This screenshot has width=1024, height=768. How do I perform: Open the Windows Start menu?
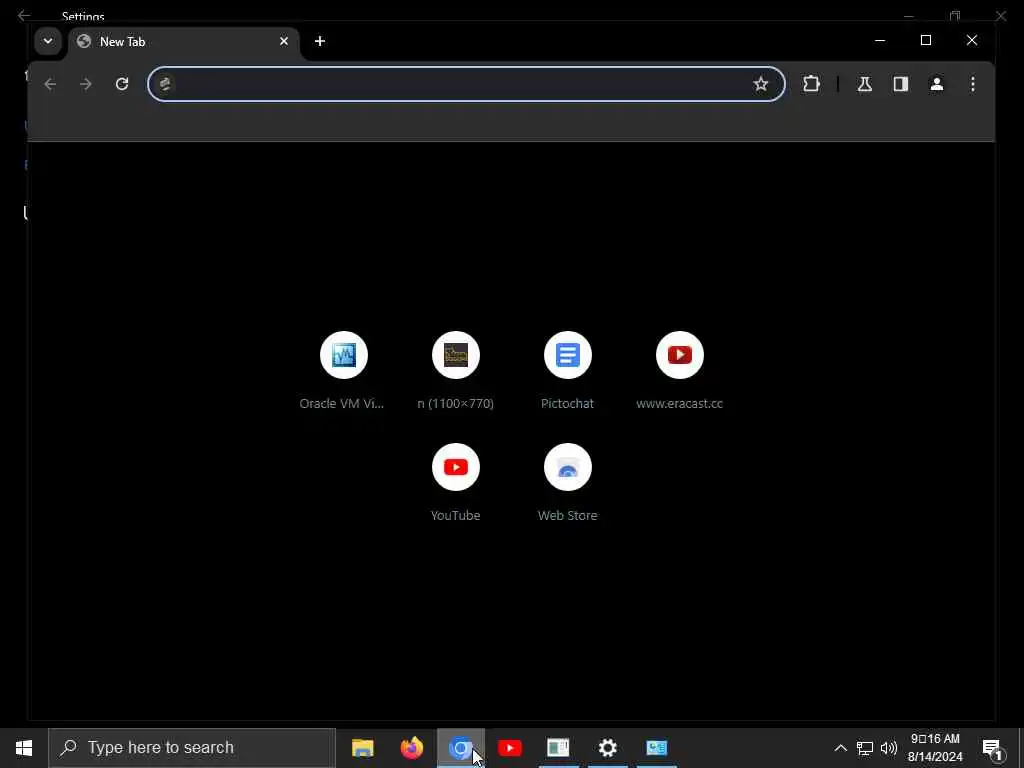tap(24, 748)
